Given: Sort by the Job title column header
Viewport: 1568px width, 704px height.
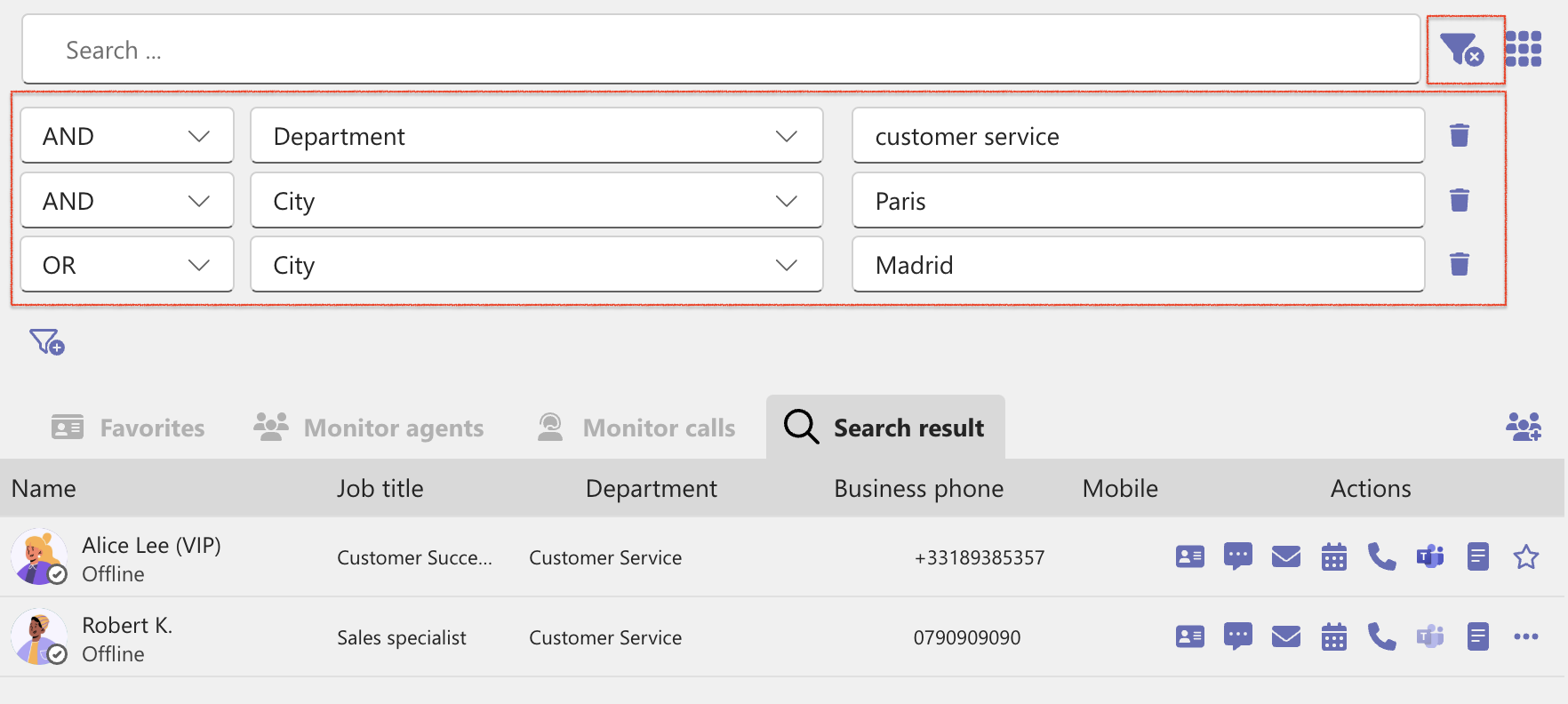Looking at the screenshot, I should pyautogui.click(x=380, y=488).
